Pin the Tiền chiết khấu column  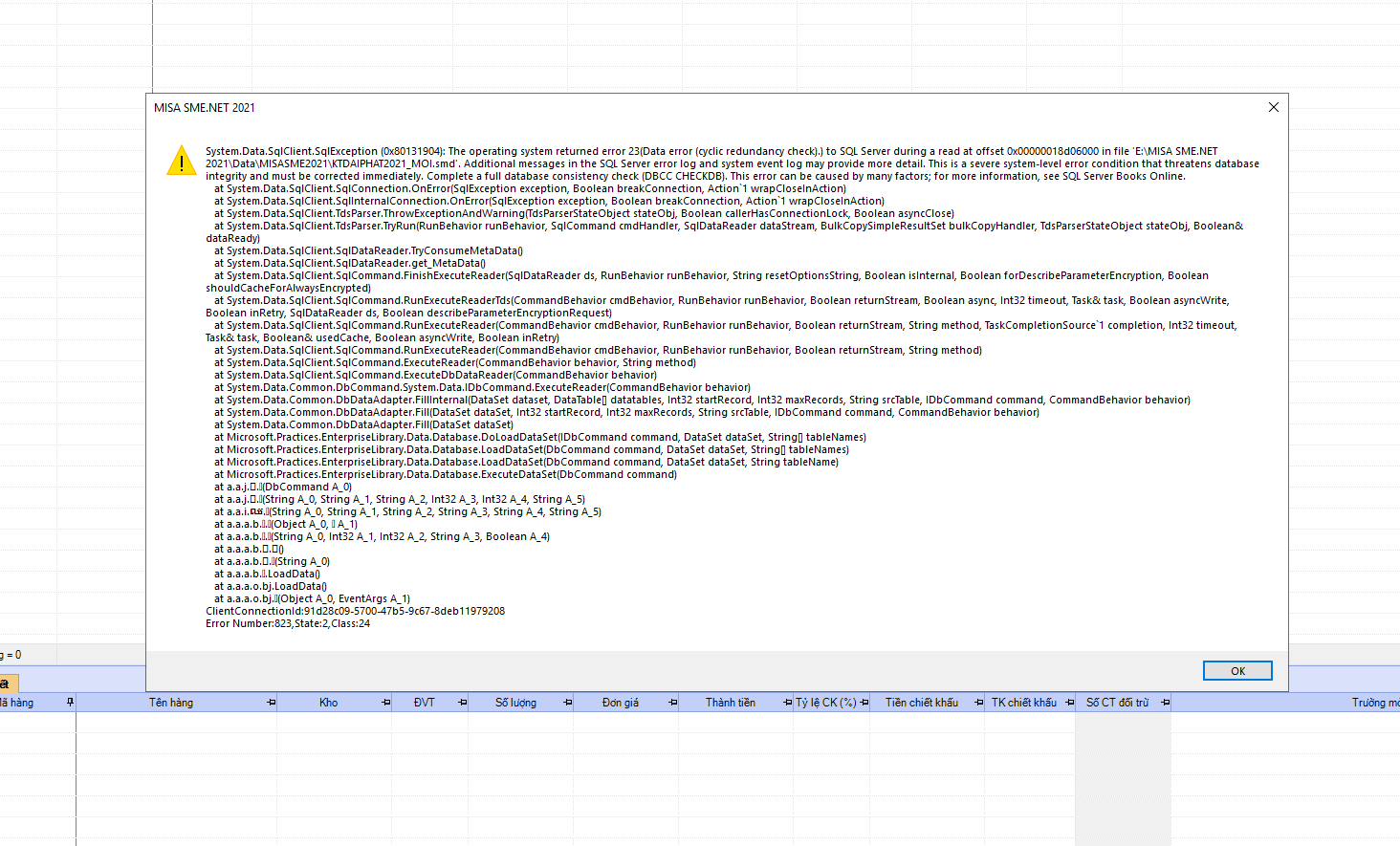(x=978, y=703)
